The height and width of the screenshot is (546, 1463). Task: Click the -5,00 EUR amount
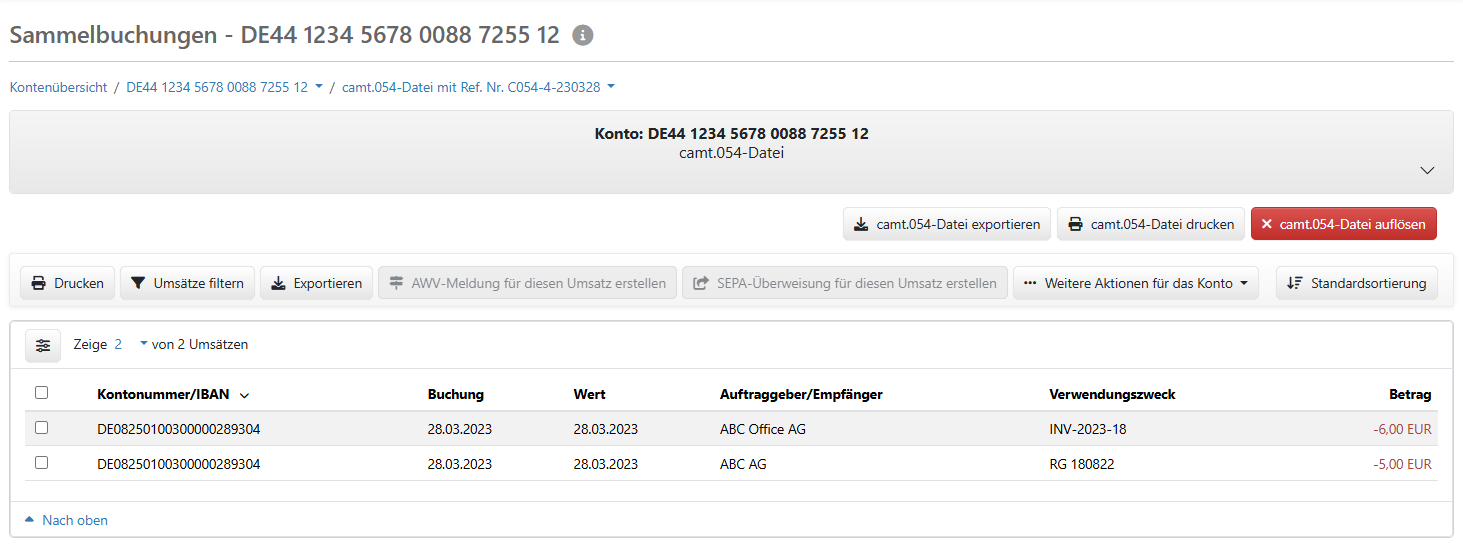point(1402,464)
